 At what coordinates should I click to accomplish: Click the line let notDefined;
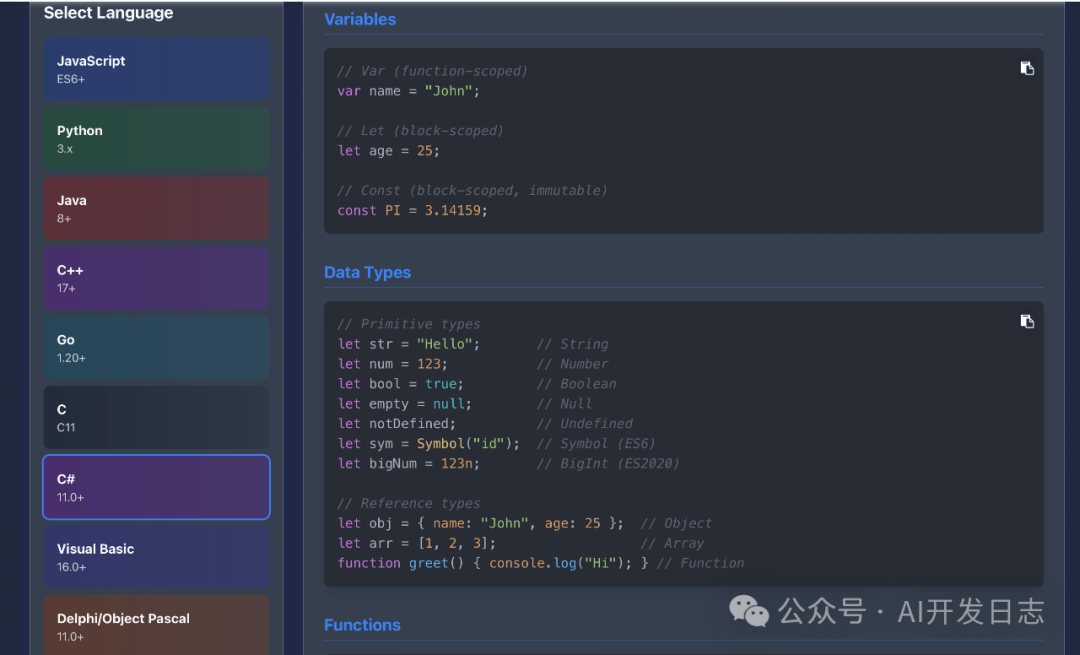pos(397,424)
